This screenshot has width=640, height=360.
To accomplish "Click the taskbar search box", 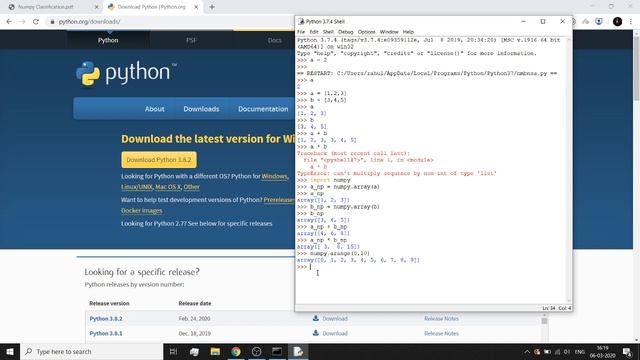I will 91,351.
